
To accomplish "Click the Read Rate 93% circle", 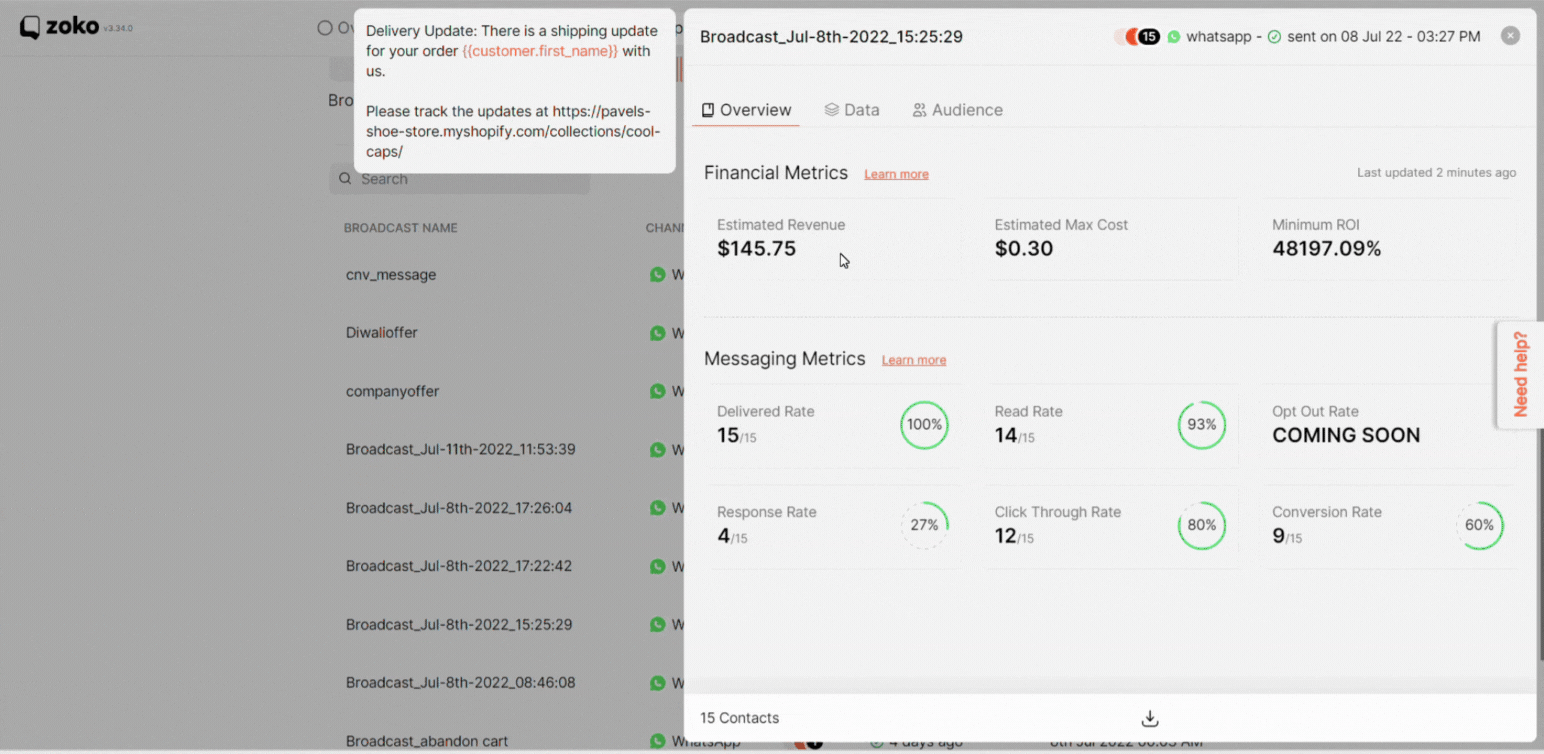I will (1202, 425).
